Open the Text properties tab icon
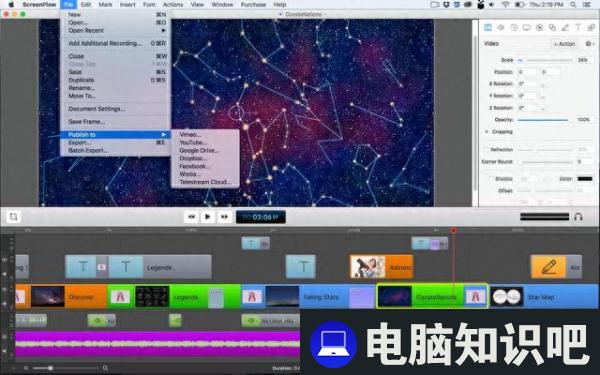This screenshot has width=600, height=375. pyautogui.click(x=578, y=28)
